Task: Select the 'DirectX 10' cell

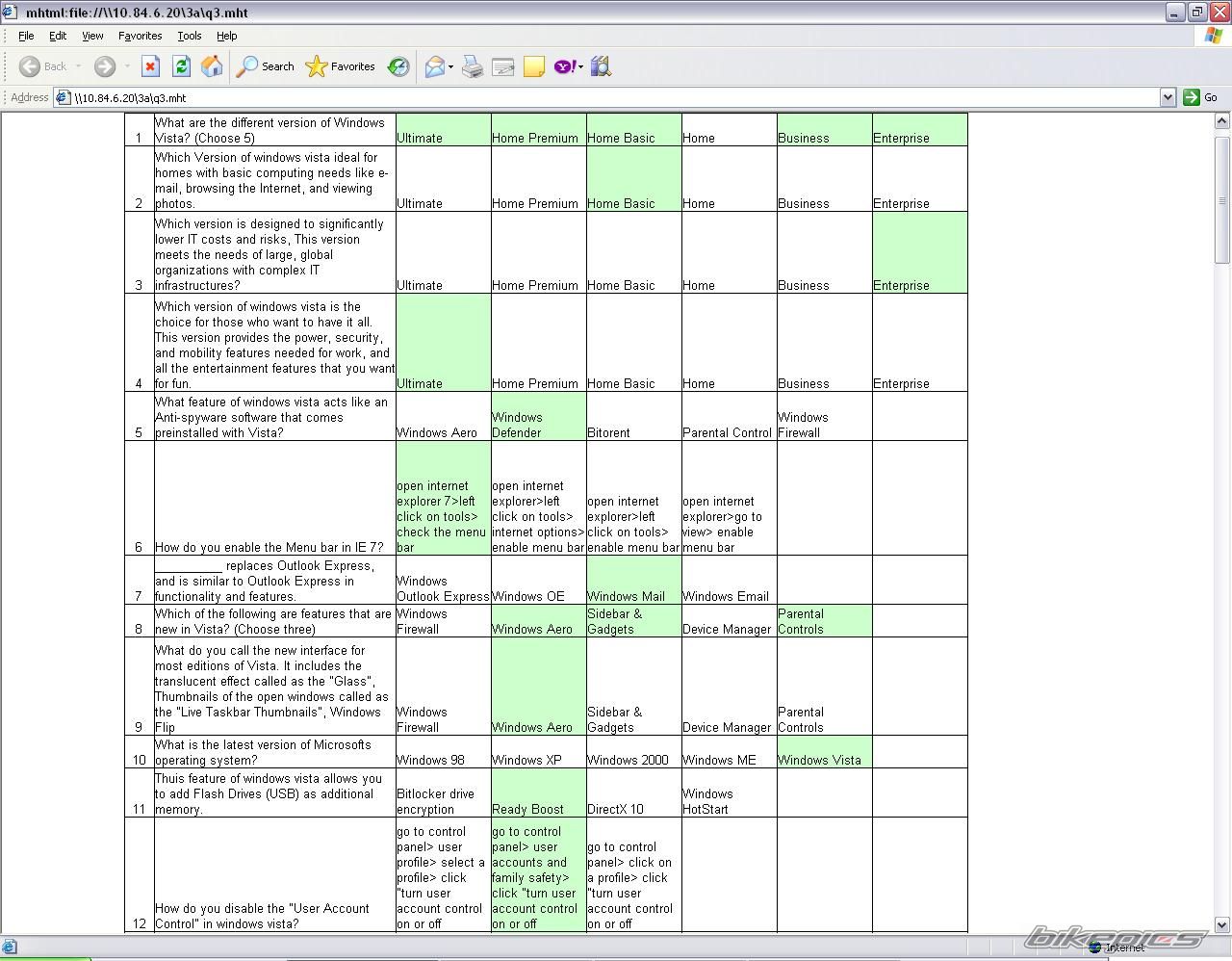Action: point(634,792)
